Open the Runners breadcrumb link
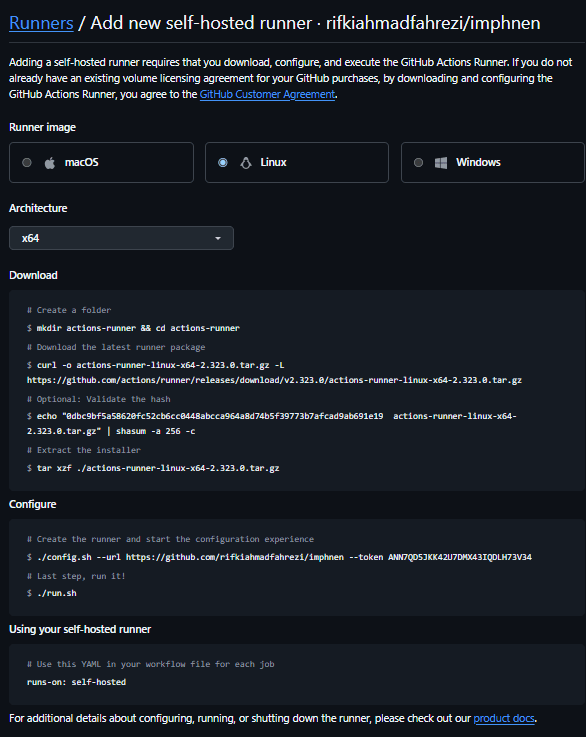586x737 pixels. click(41, 23)
